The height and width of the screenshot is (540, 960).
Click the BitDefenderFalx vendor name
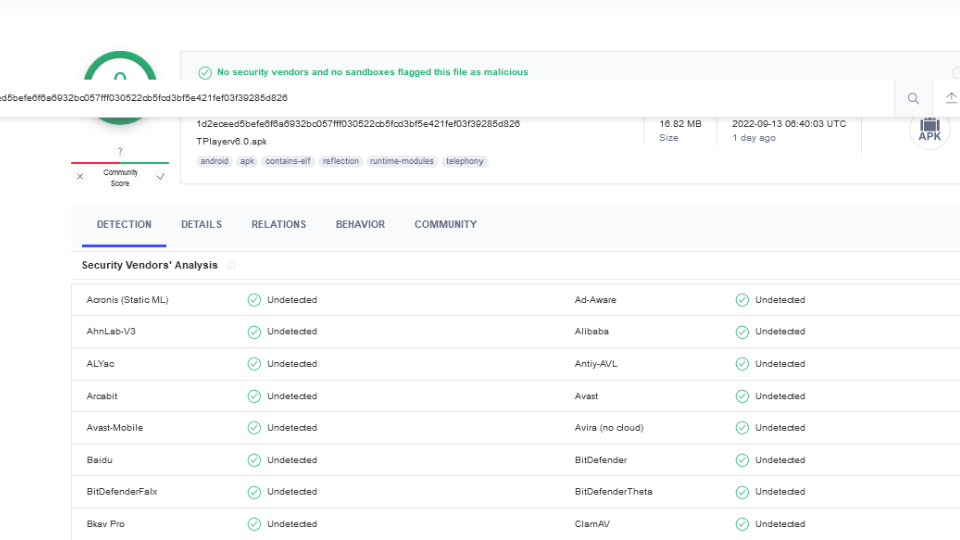coord(122,492)
